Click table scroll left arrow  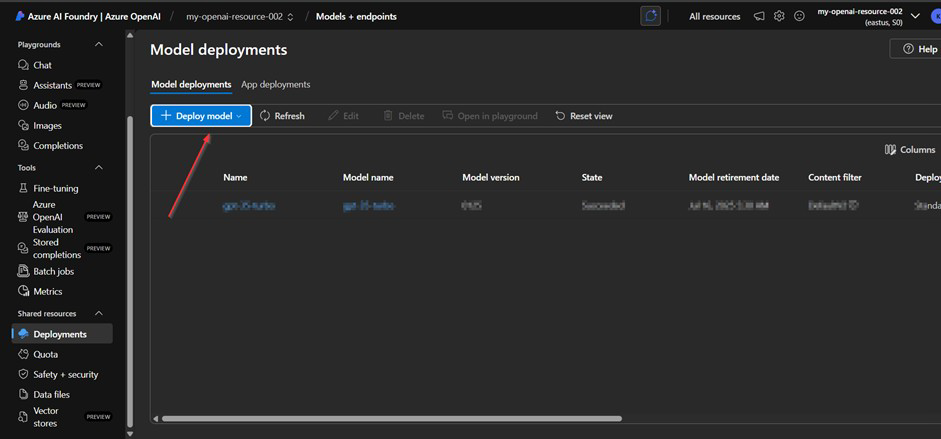[155, 419]
